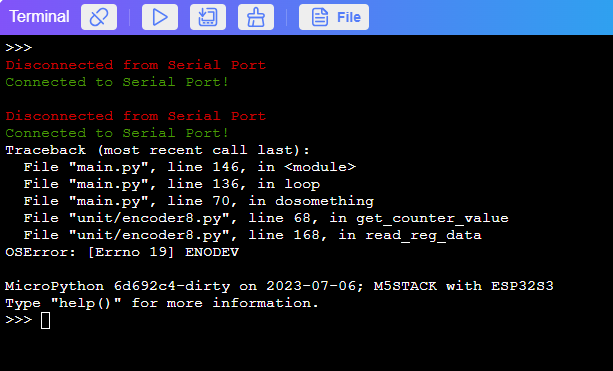Open the File button
Viewport: 613px width, 371px height.
pos(334,17)
